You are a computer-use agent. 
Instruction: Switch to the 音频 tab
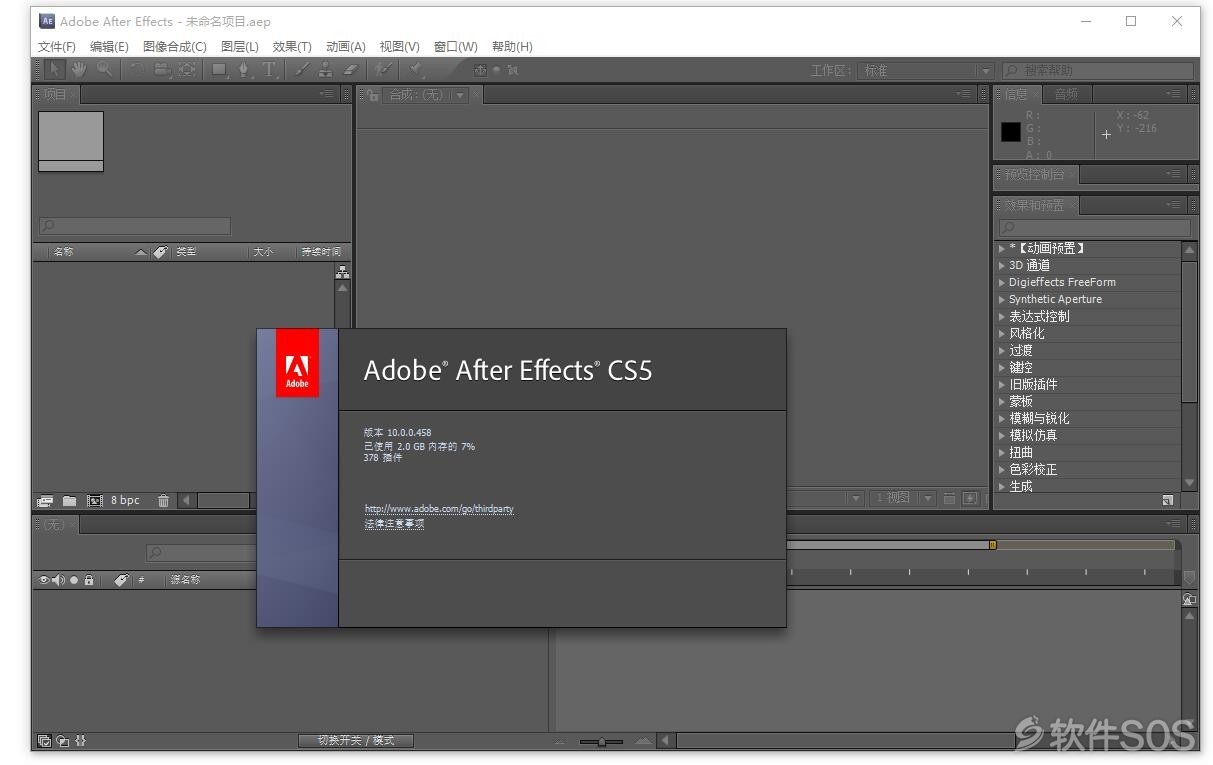click(x=1066, y=94)
